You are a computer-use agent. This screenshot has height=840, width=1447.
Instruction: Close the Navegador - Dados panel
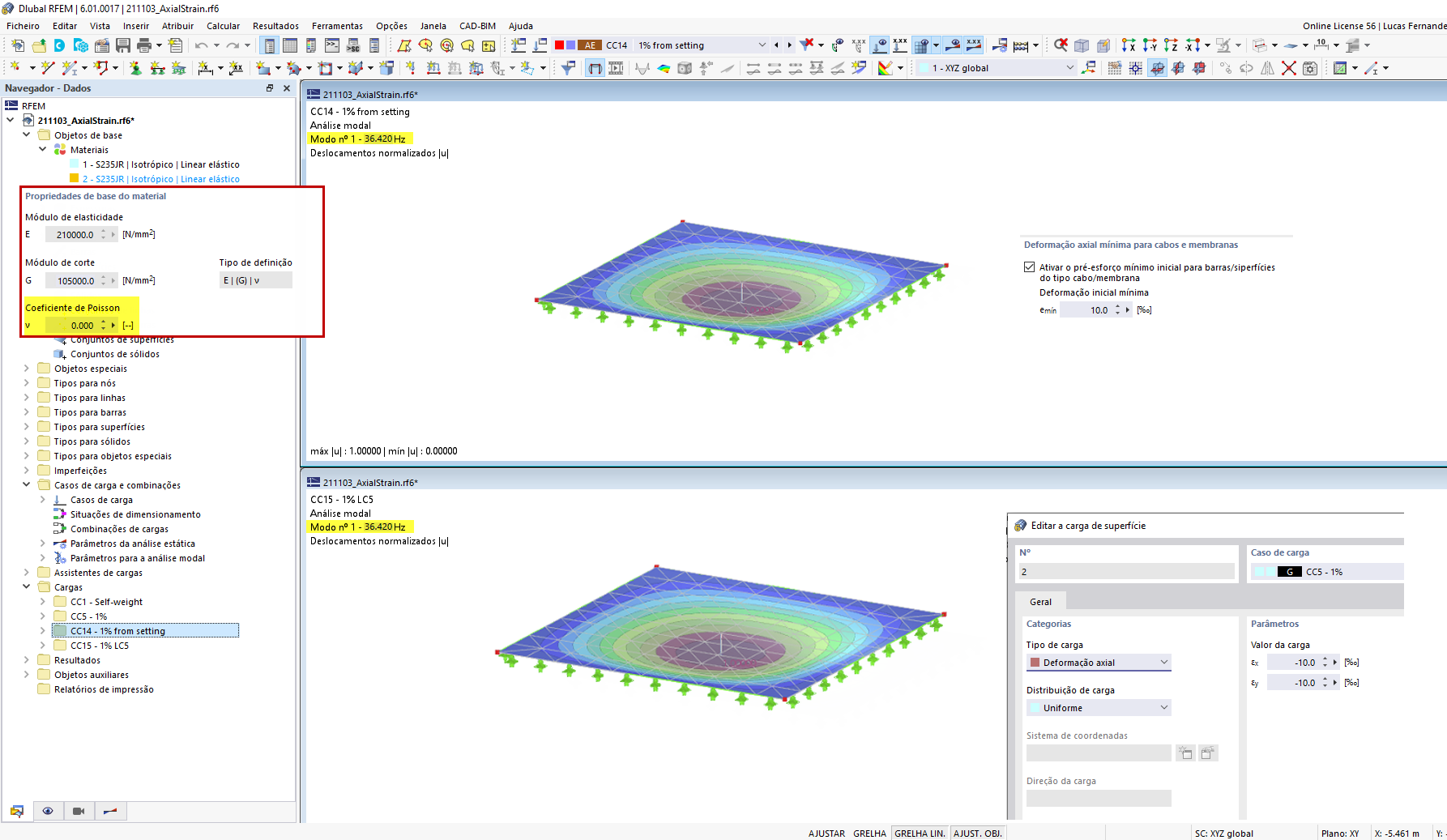287,88
